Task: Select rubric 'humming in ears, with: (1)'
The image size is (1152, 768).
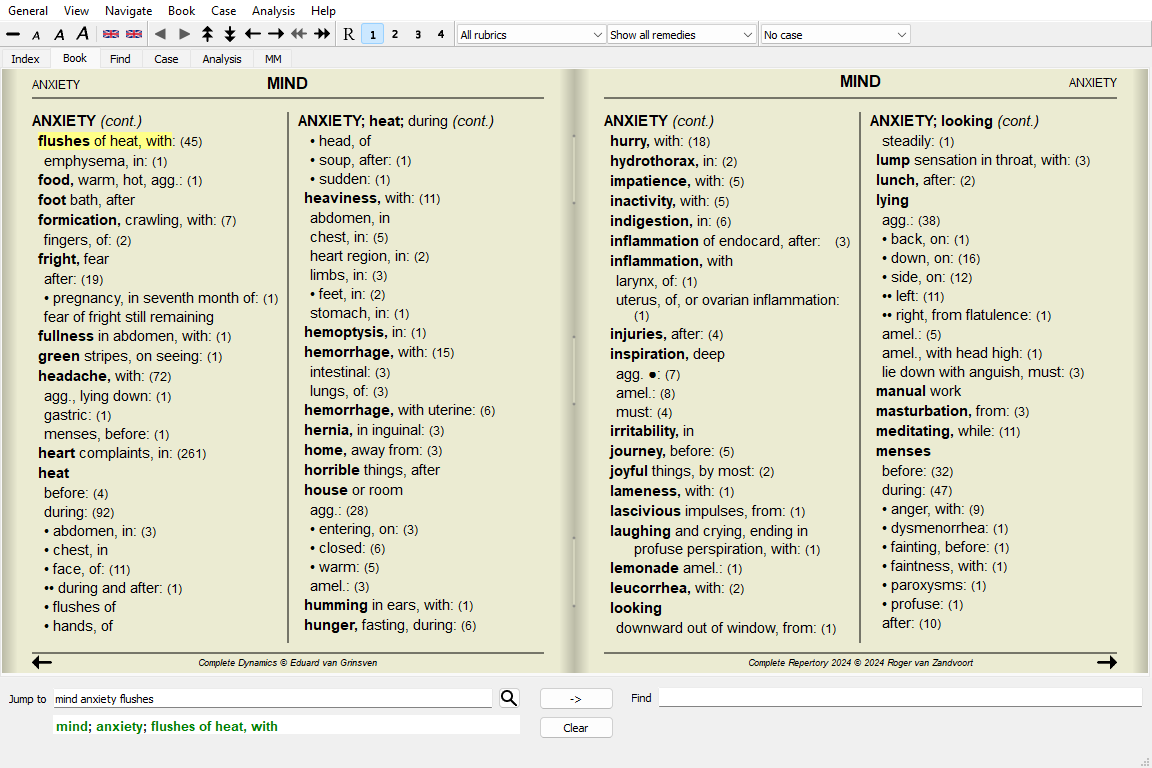Action: pyautogui.click(x=389, y=606)
